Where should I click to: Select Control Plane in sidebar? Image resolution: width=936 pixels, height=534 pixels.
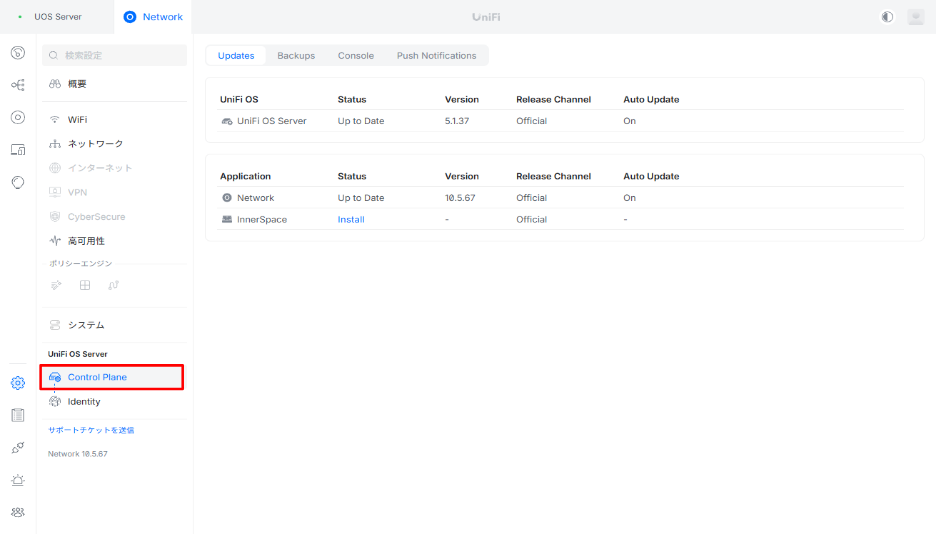coord(112,377)
